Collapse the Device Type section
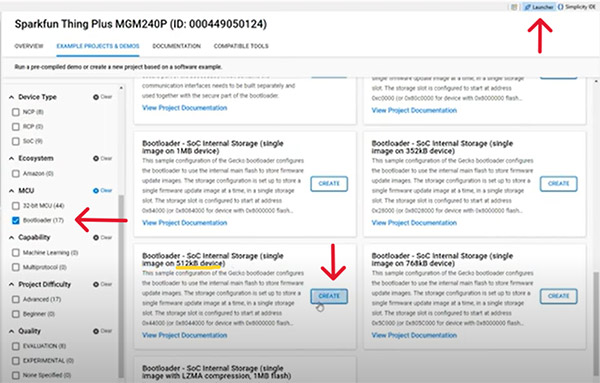Image resolution: width=600 pixels, height=383 pixels. [x=11, y=97]
